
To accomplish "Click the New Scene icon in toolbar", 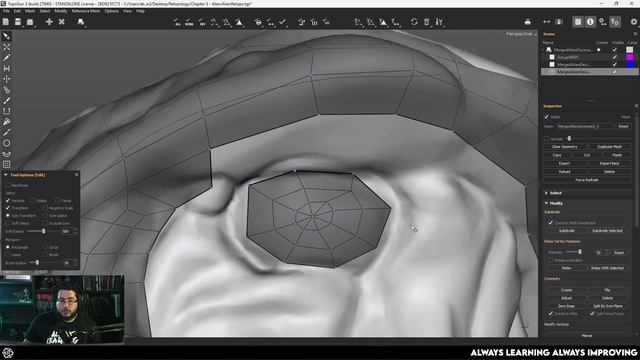I will click(6, 22).
